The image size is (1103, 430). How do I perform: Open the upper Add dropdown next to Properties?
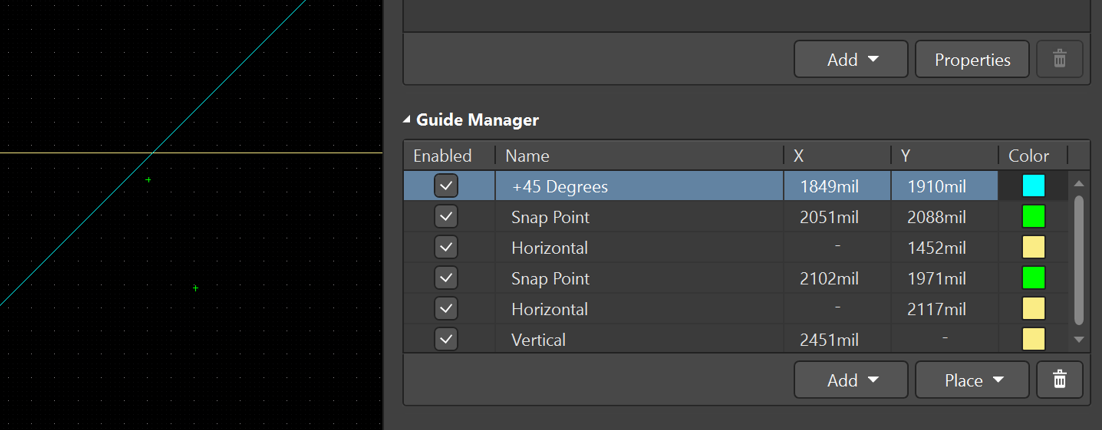(851, 60)
